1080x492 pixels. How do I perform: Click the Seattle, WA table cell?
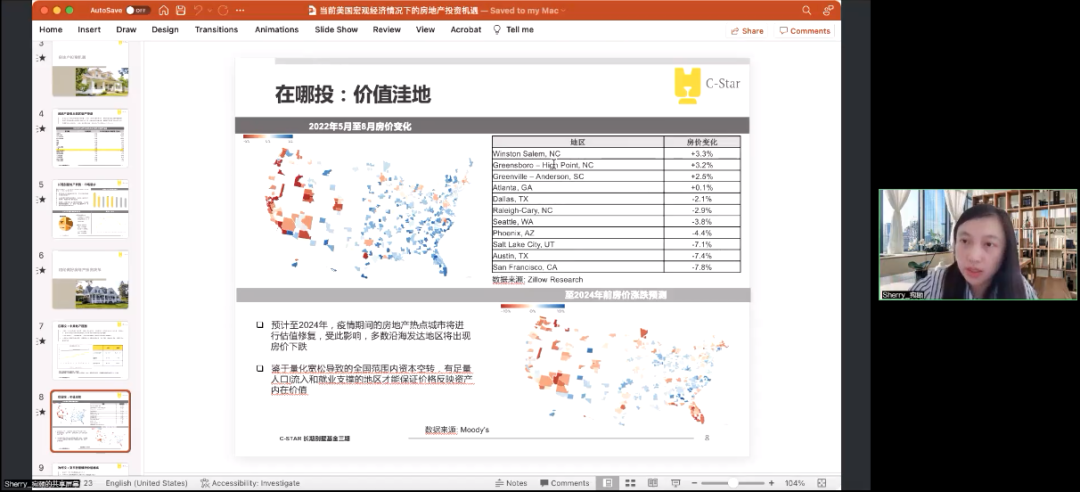[x=578, y=222]
